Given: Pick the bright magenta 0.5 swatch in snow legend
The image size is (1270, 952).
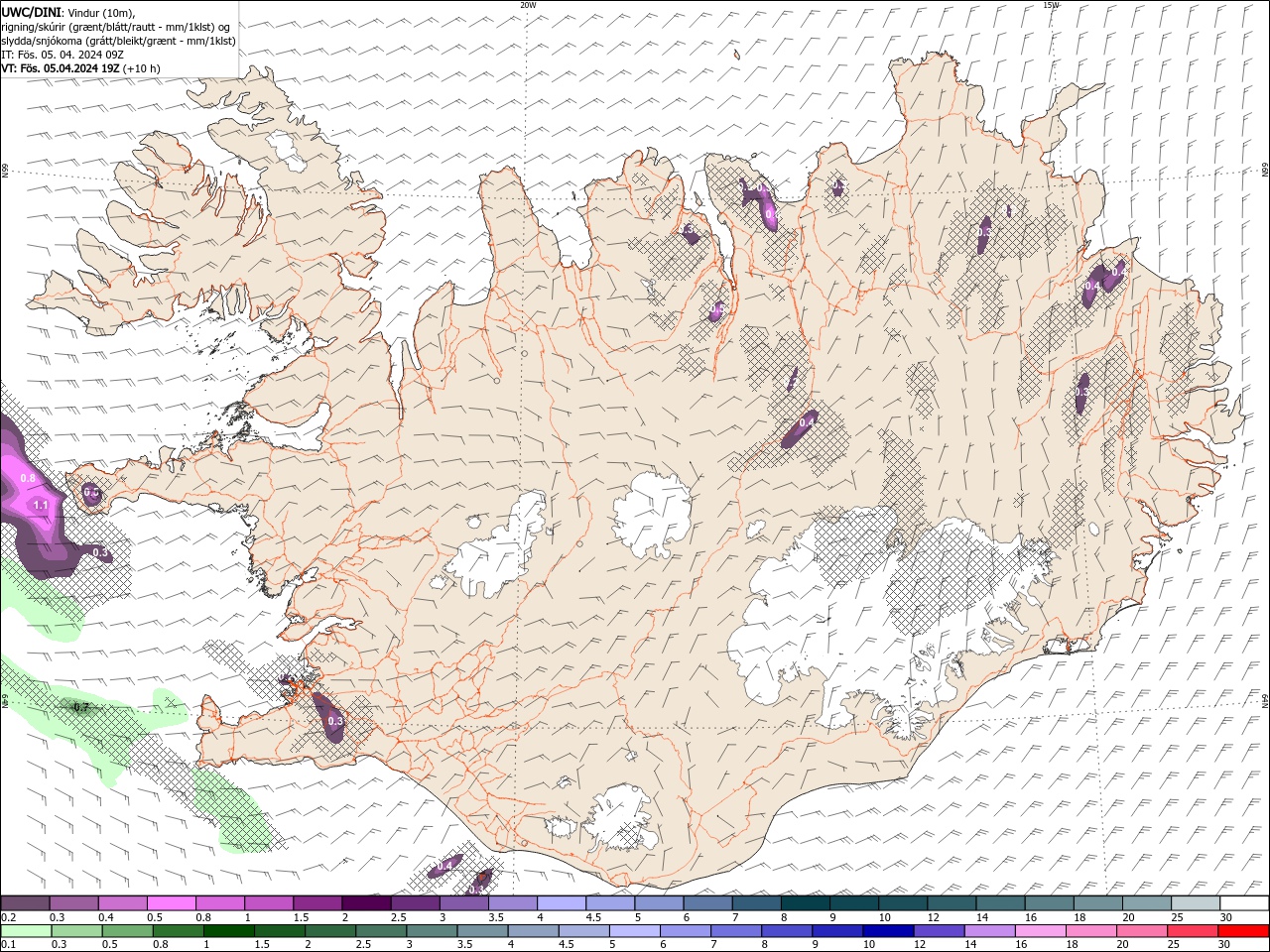Looking at the screenshot, I should pos(172,903).
